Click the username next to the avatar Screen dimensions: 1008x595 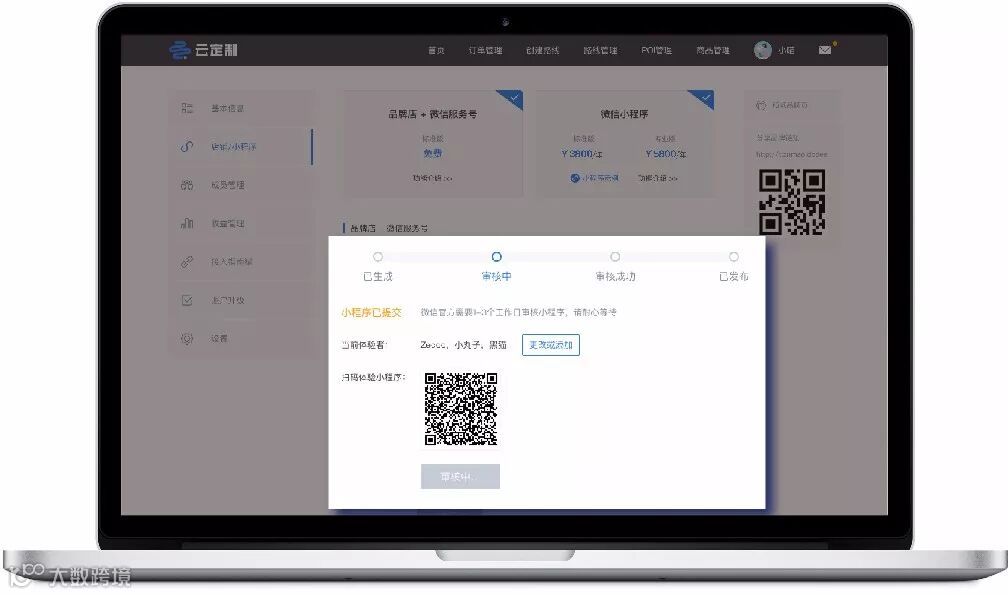click(x=786, y=50)
